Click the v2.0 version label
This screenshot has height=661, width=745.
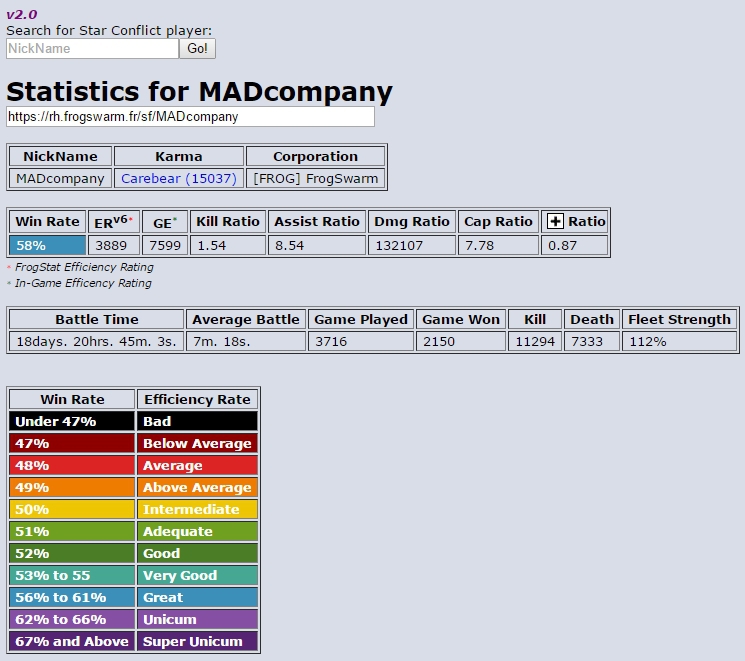click(22, 14)
